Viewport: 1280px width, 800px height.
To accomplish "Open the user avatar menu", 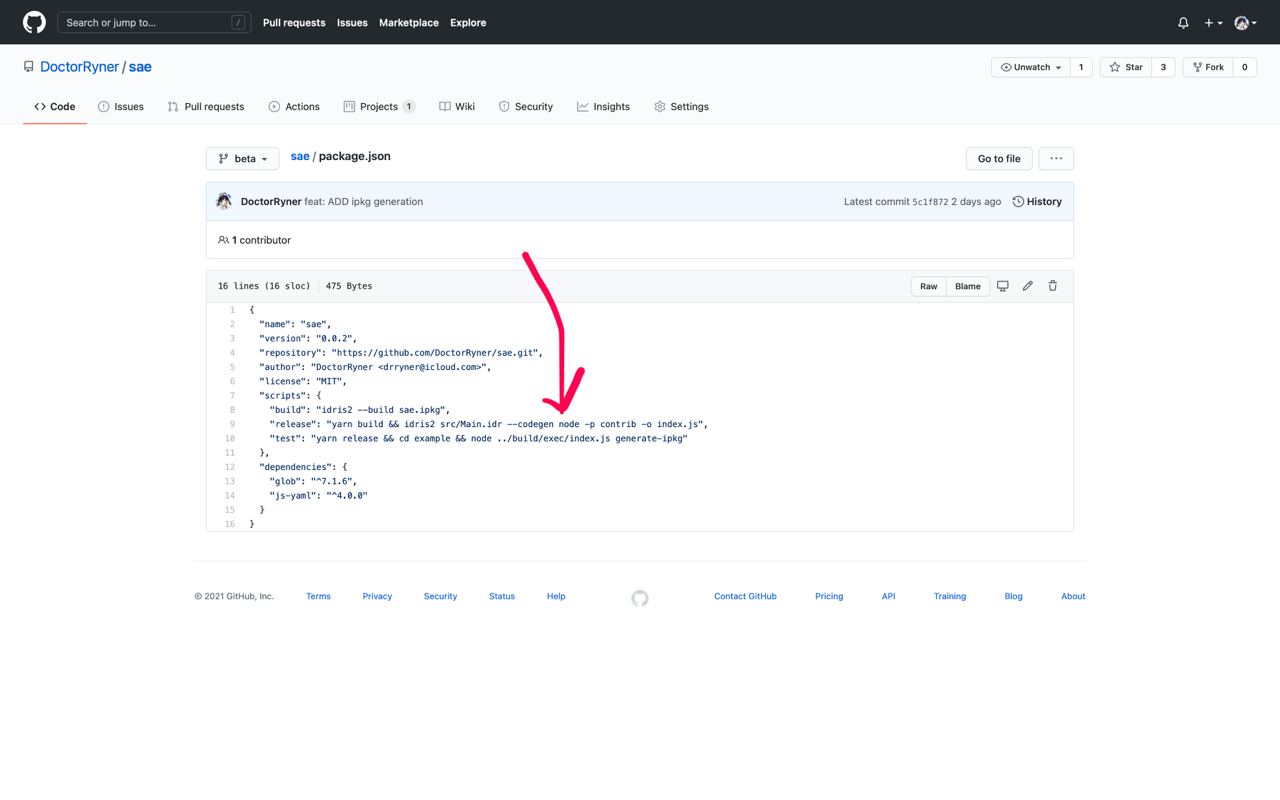I will pos(1245,22).
